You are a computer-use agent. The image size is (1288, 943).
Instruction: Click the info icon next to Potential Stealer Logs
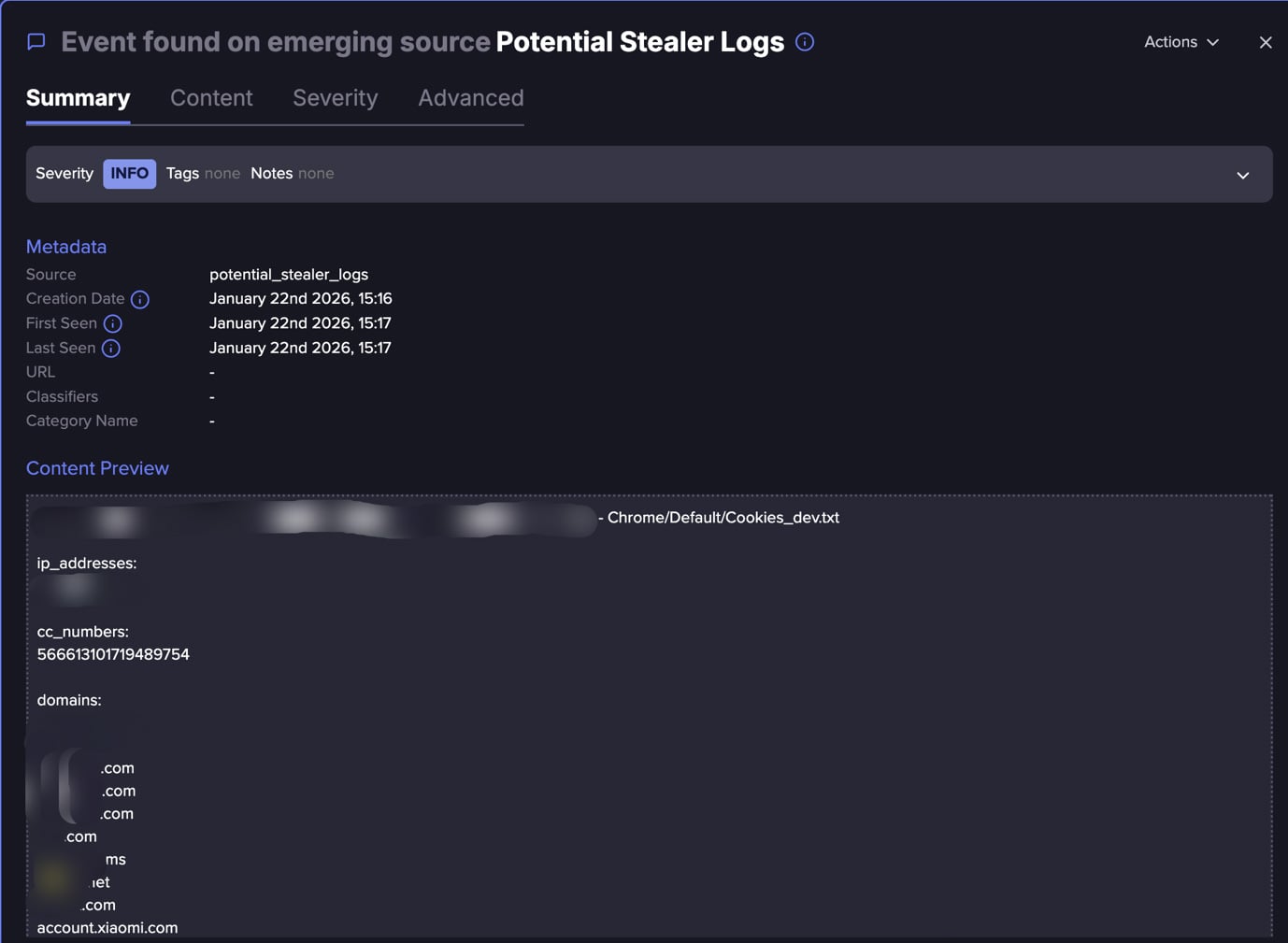pyautogui.click(x=805, y=41)
